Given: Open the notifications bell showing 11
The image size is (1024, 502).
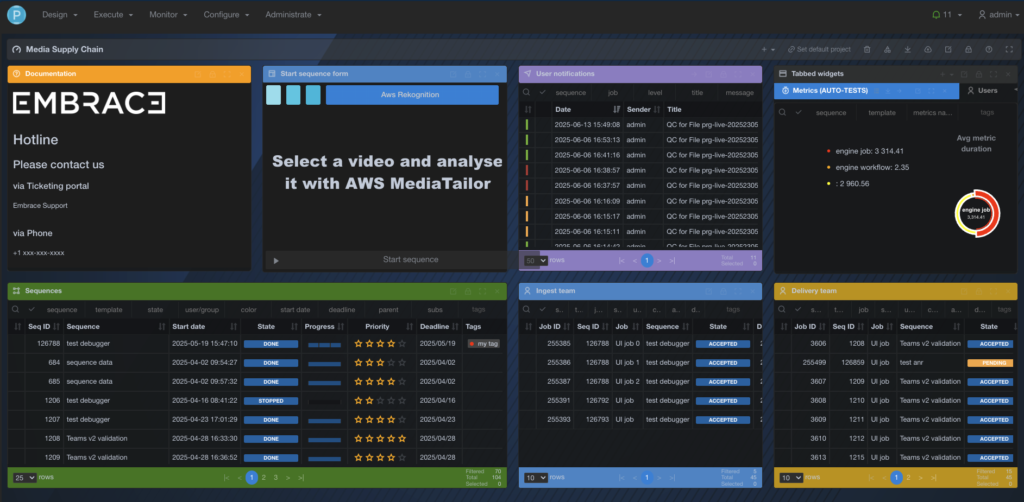Looking at the screenshot, I should [946, 14].
